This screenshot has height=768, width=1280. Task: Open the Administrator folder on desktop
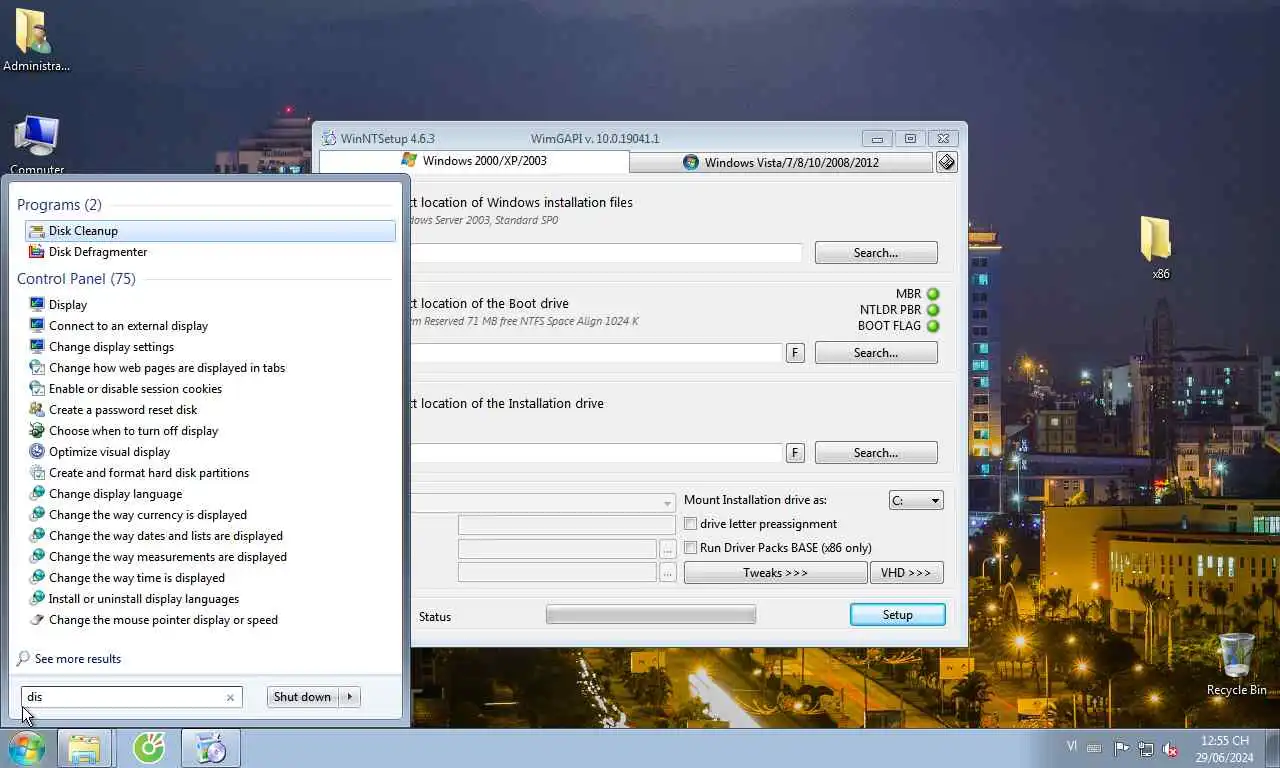click(37, 40)
